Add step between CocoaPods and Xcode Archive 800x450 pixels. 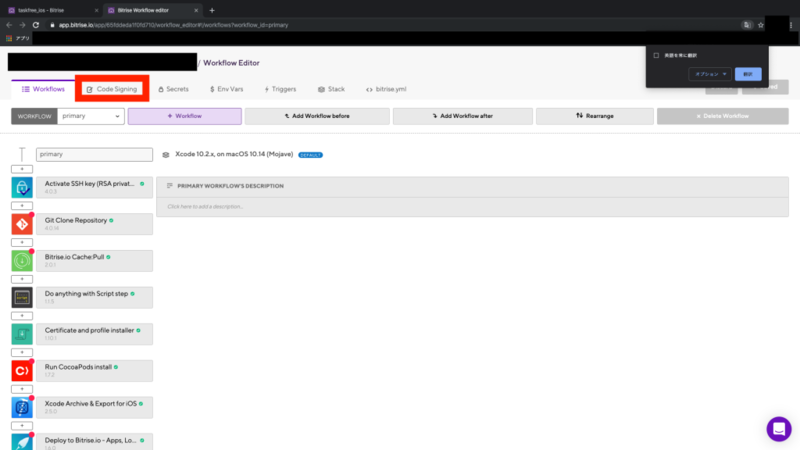[22, 389]
